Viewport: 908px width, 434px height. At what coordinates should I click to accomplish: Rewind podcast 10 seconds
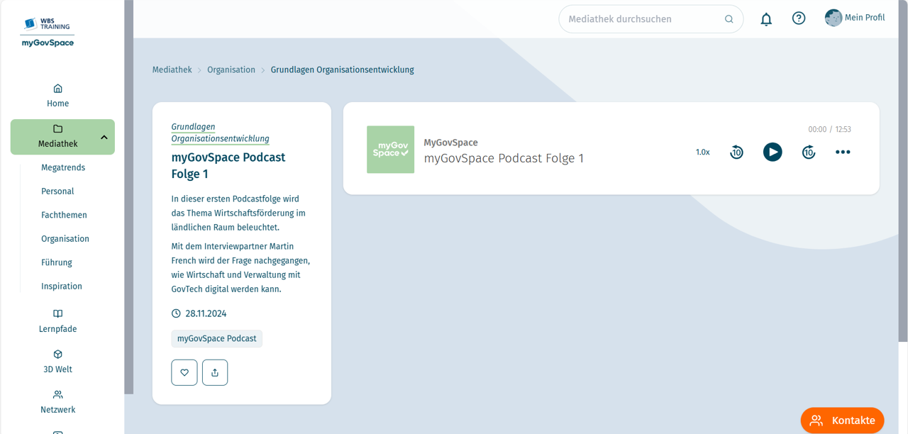click(737, 152)
